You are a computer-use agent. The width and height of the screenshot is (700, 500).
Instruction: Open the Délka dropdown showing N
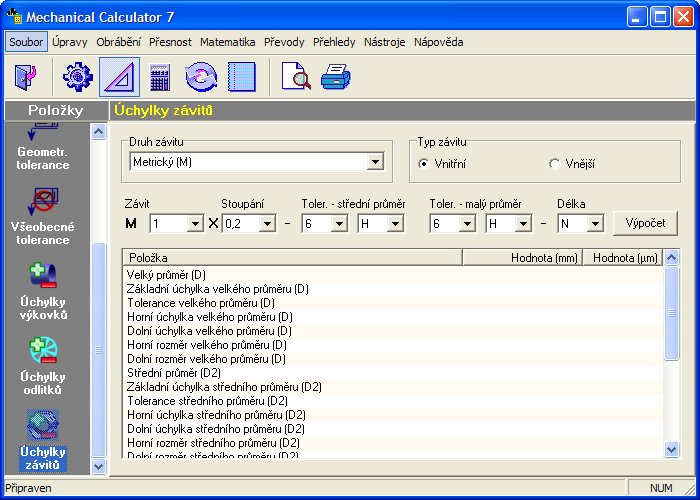point(595,224)
